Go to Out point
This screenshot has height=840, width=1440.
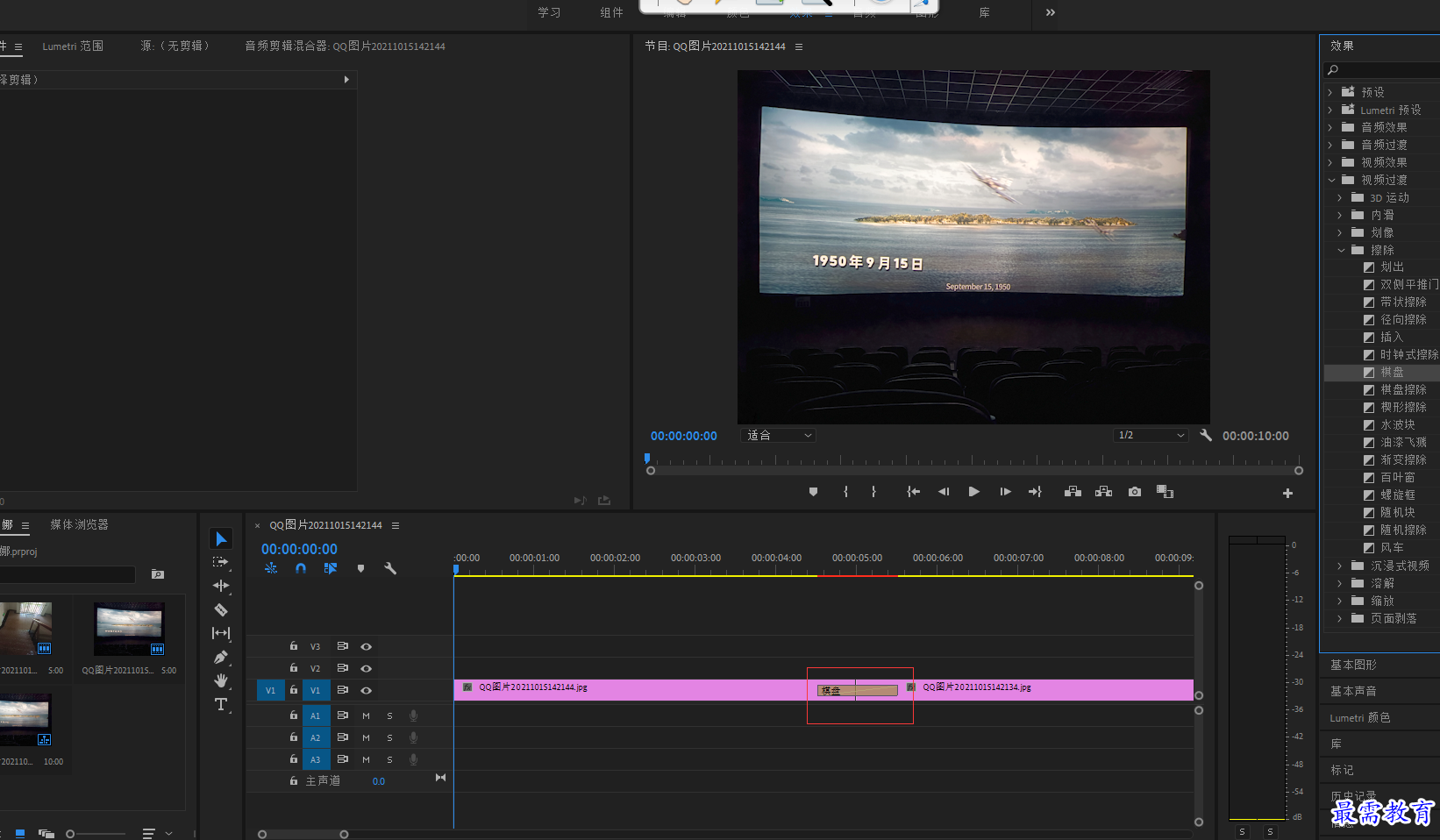[x=1035, y=492]
